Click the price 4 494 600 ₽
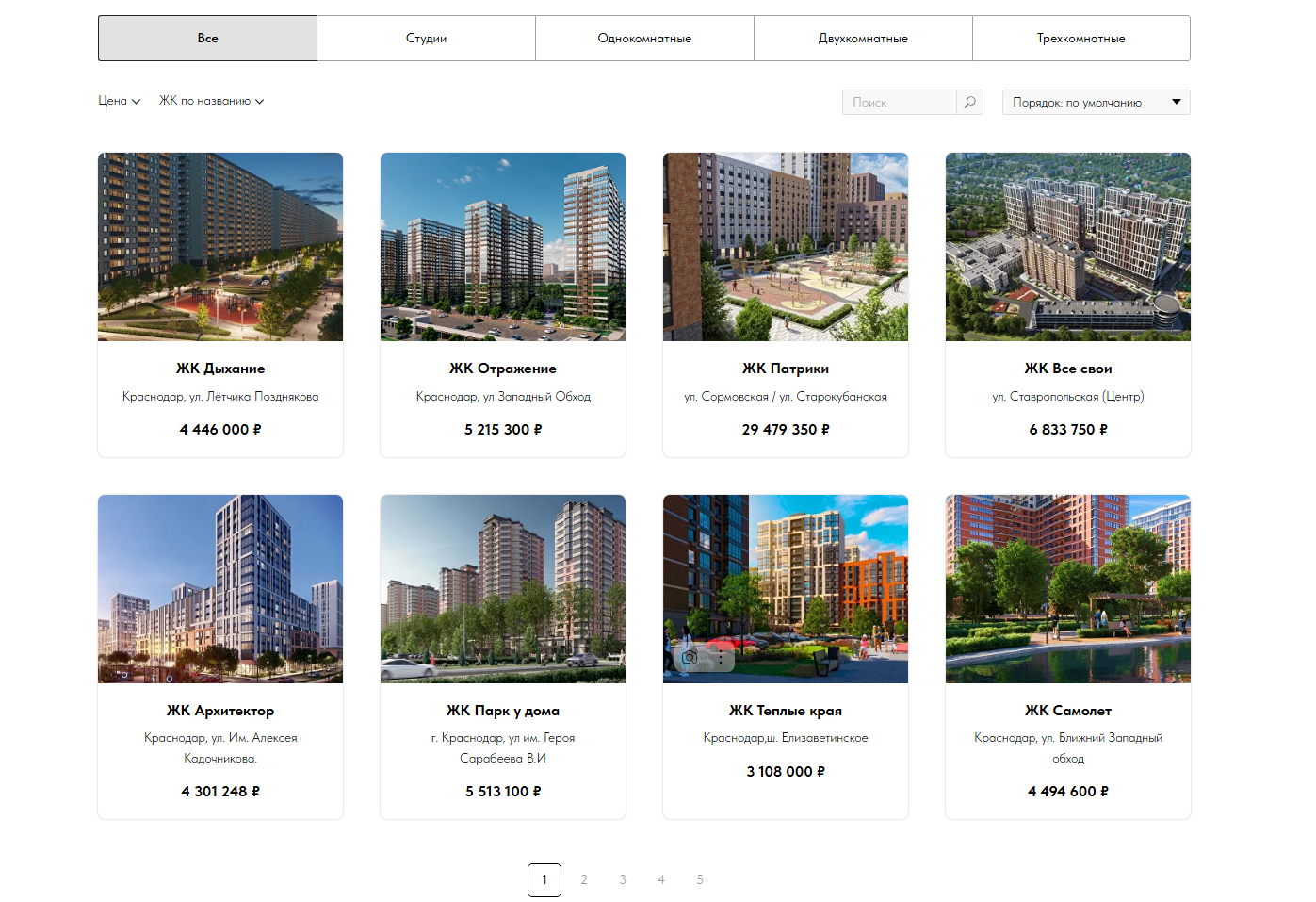 tap(1068, 791)
